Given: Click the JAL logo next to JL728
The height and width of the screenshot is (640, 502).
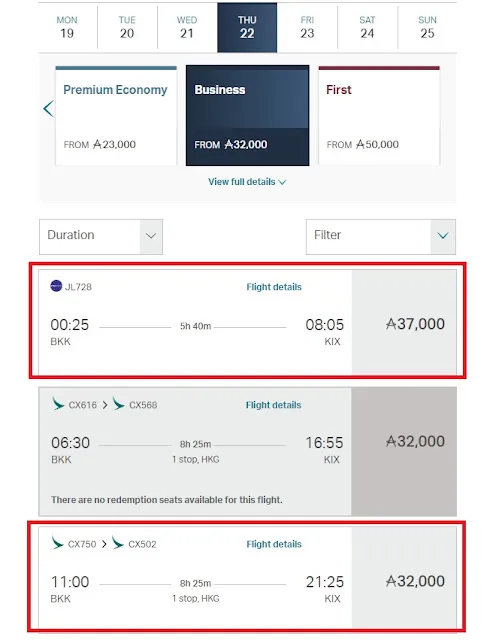Looking at the screenshot, I should pyautogui.click(x=56, y=286).
